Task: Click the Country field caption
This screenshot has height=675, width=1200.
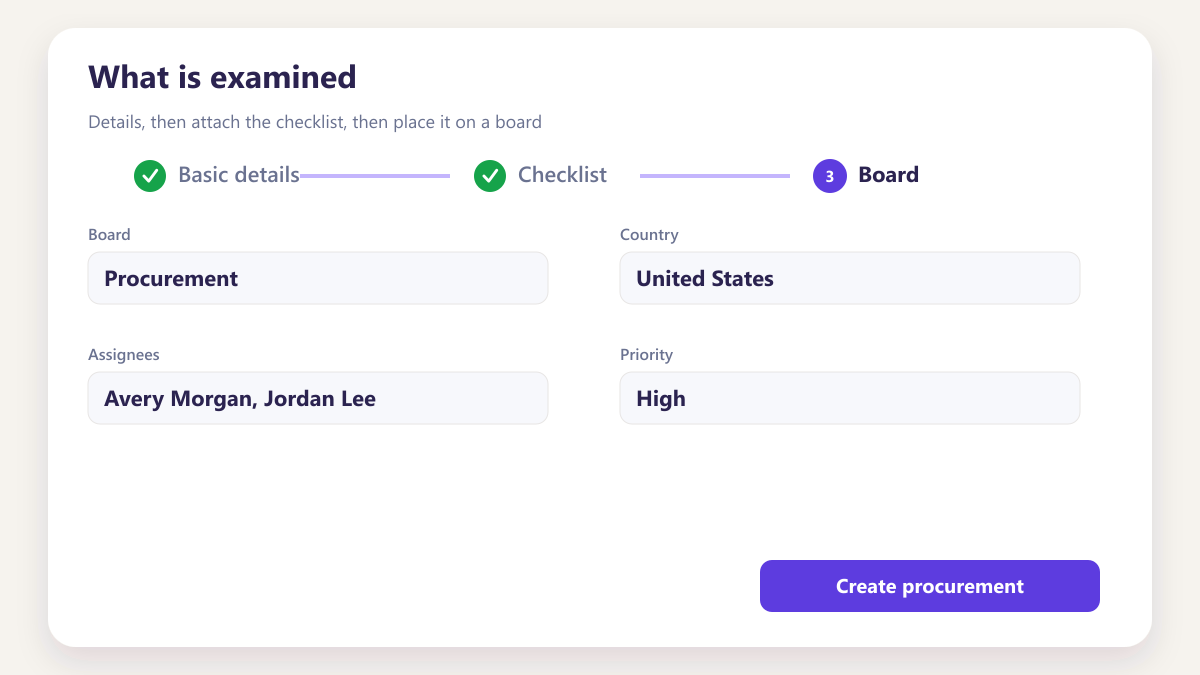Action: [x=649, y=235]
